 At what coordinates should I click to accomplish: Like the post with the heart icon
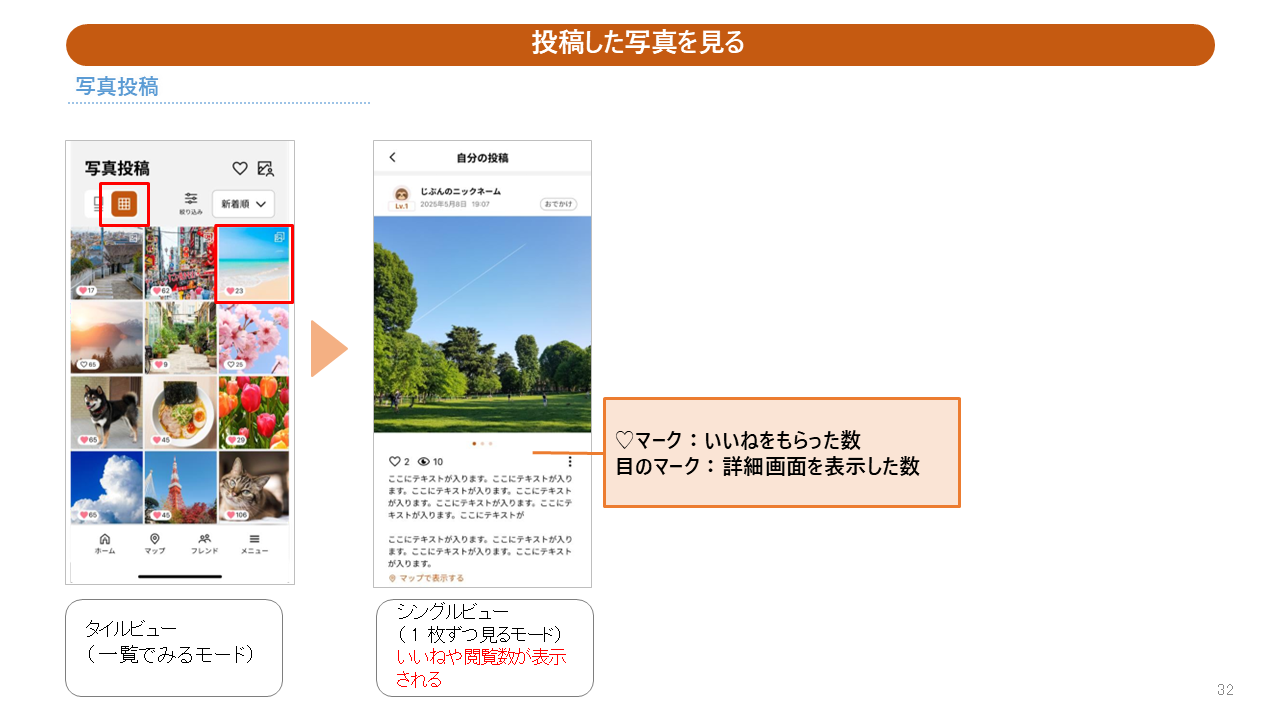394,462
